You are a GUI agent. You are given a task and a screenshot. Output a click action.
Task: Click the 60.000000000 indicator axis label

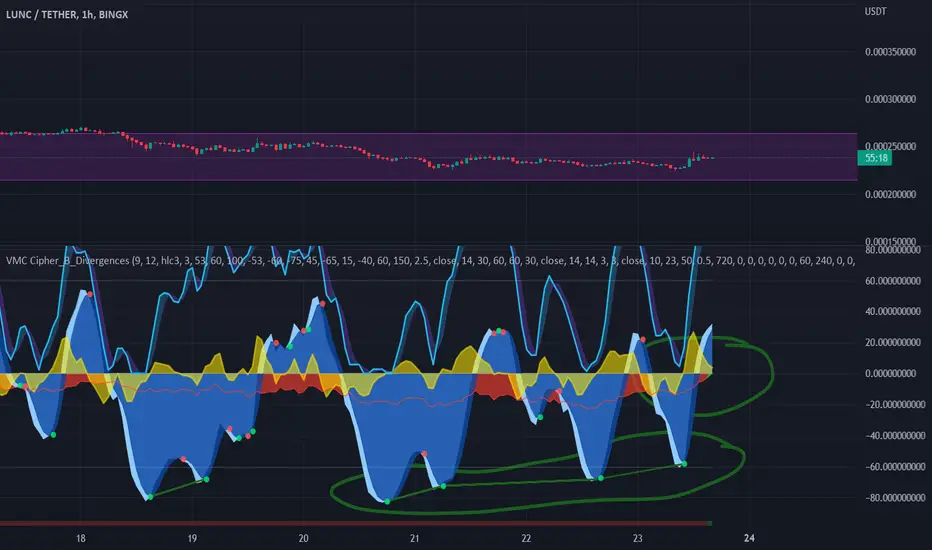click(x=893, y=281)
